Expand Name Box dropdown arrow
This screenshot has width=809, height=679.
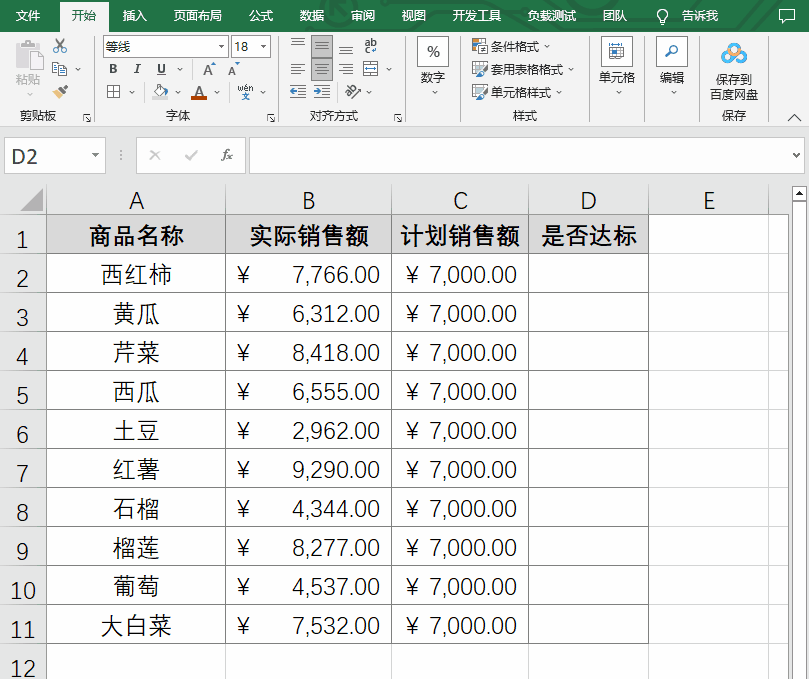pyautogui.click(x=95, y=155)
